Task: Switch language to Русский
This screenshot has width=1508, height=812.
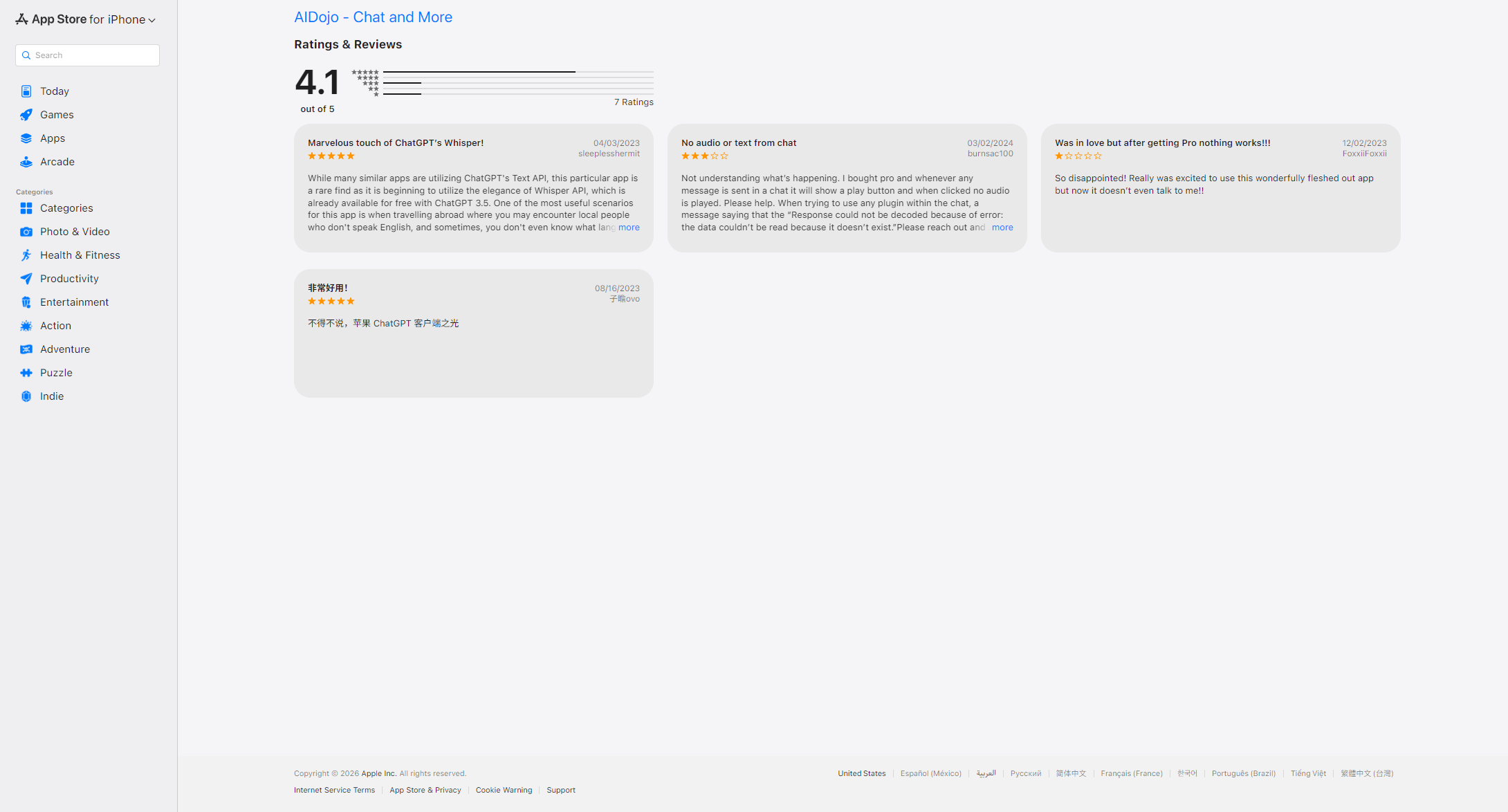Action: tap(1026, 773)
